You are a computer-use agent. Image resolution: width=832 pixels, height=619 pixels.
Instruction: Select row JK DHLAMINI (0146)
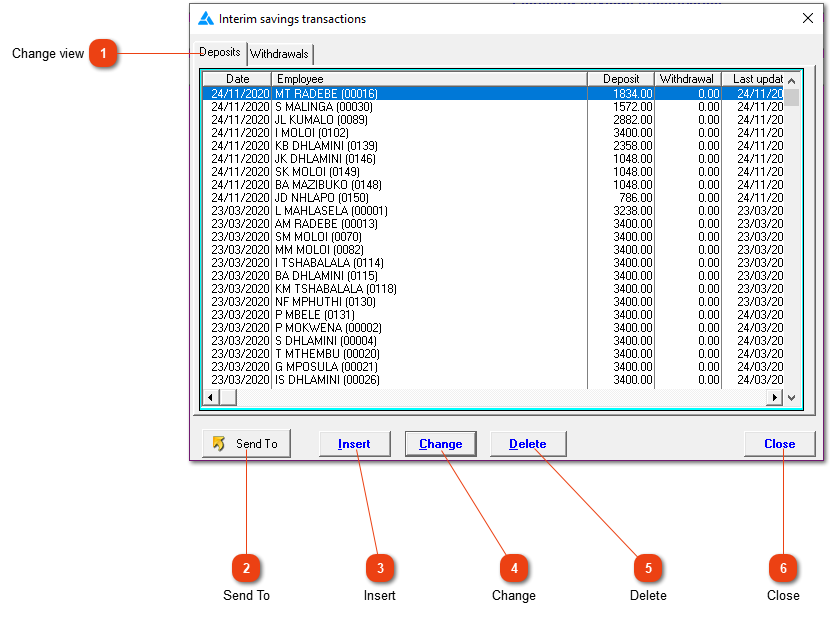click(493, 159)
